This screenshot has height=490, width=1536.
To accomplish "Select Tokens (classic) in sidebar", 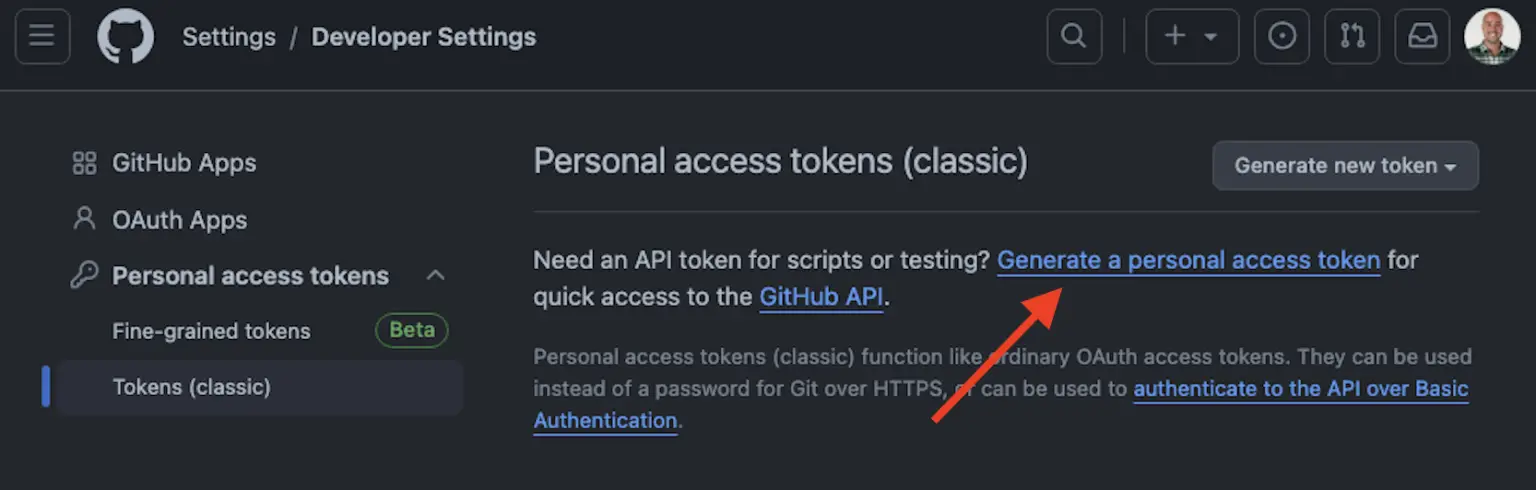I will pyautogui.click(x=191, y=387).
